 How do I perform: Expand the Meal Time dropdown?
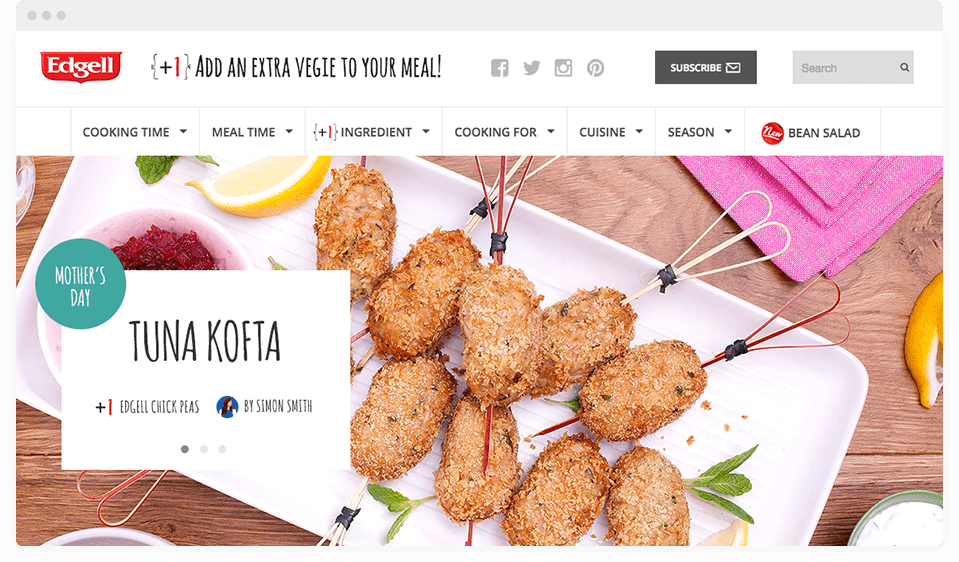tap(253, 132)
